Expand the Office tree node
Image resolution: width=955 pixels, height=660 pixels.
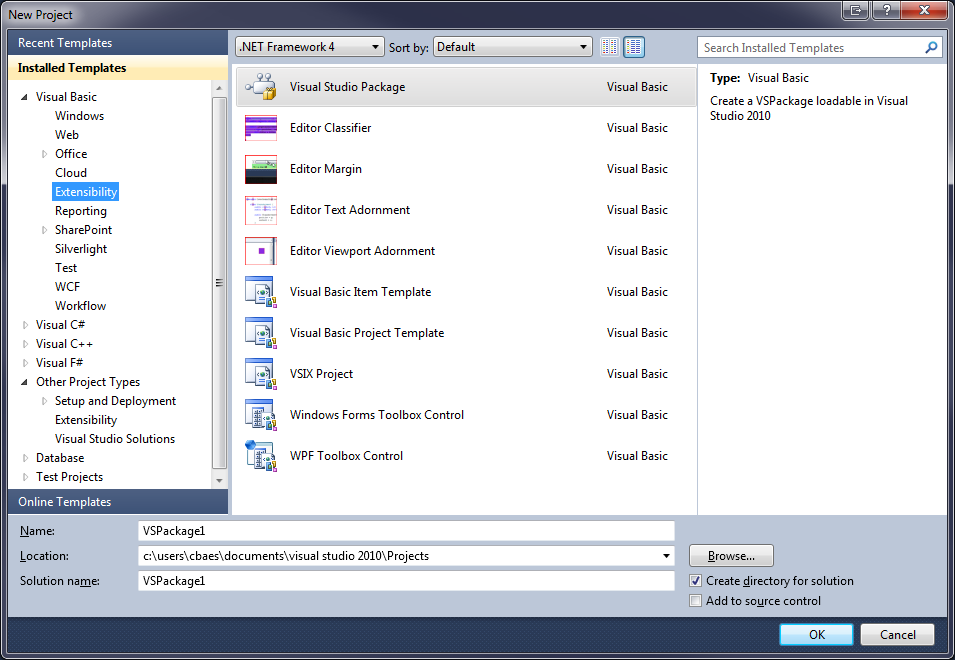(x=44, y=154)
